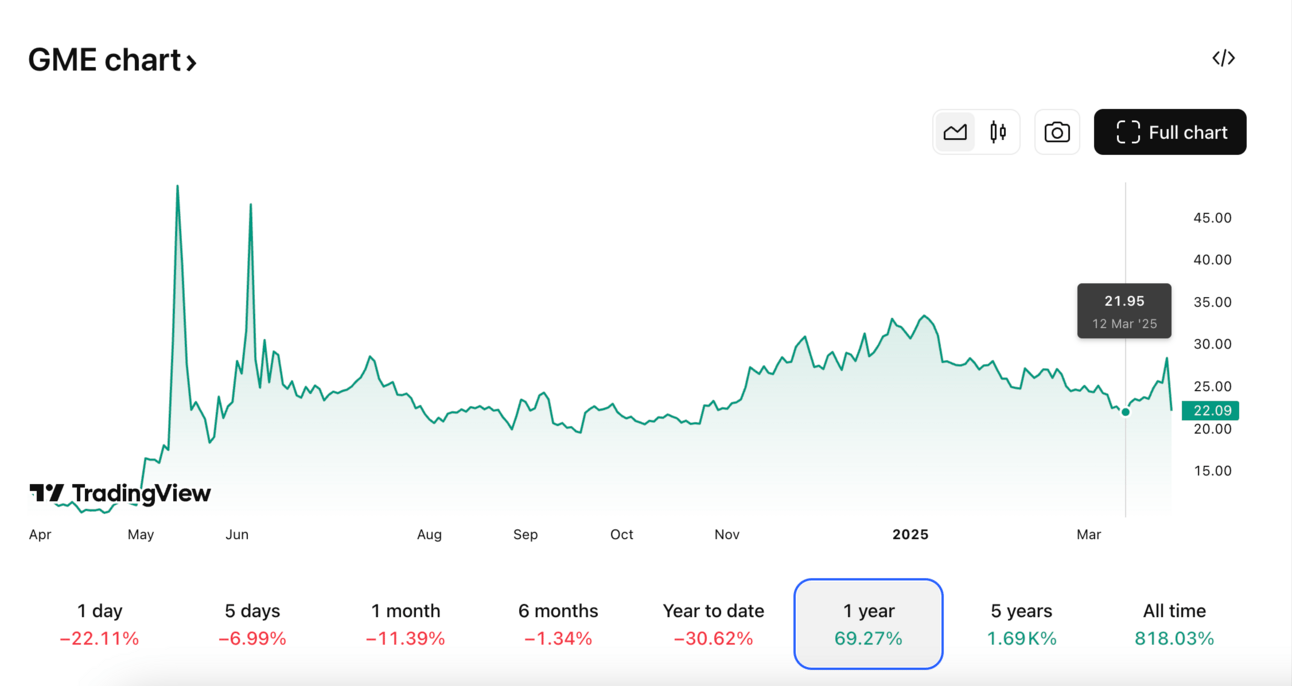The width and height of the screenshot is (1292, 686).
Task: Select the 6 months range
Action: pos(558,624)
